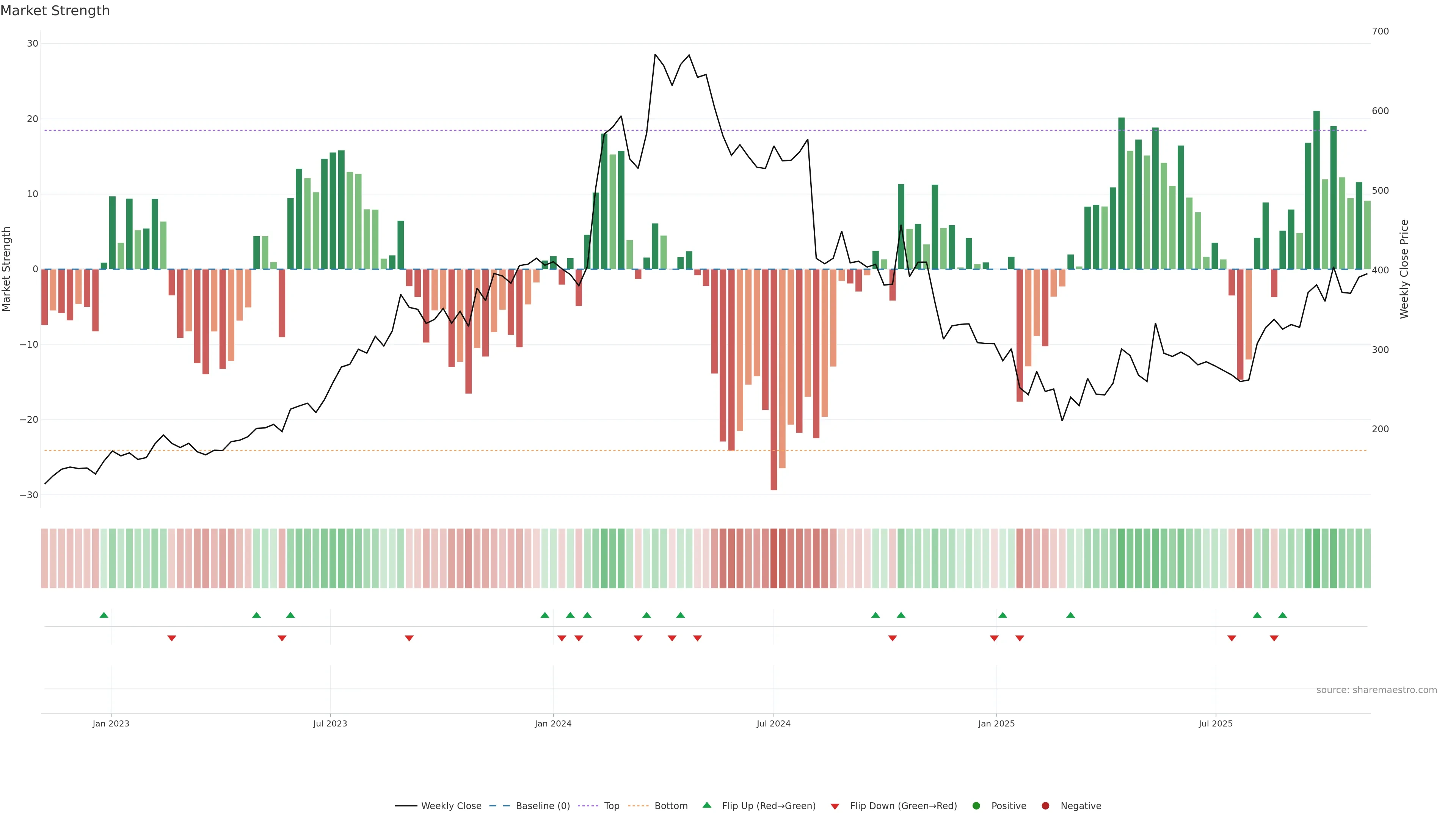This screenshot has width=1456, height=819.
Task: Click the green Flip Up triangle legend icon
Action: pos(706,805)
